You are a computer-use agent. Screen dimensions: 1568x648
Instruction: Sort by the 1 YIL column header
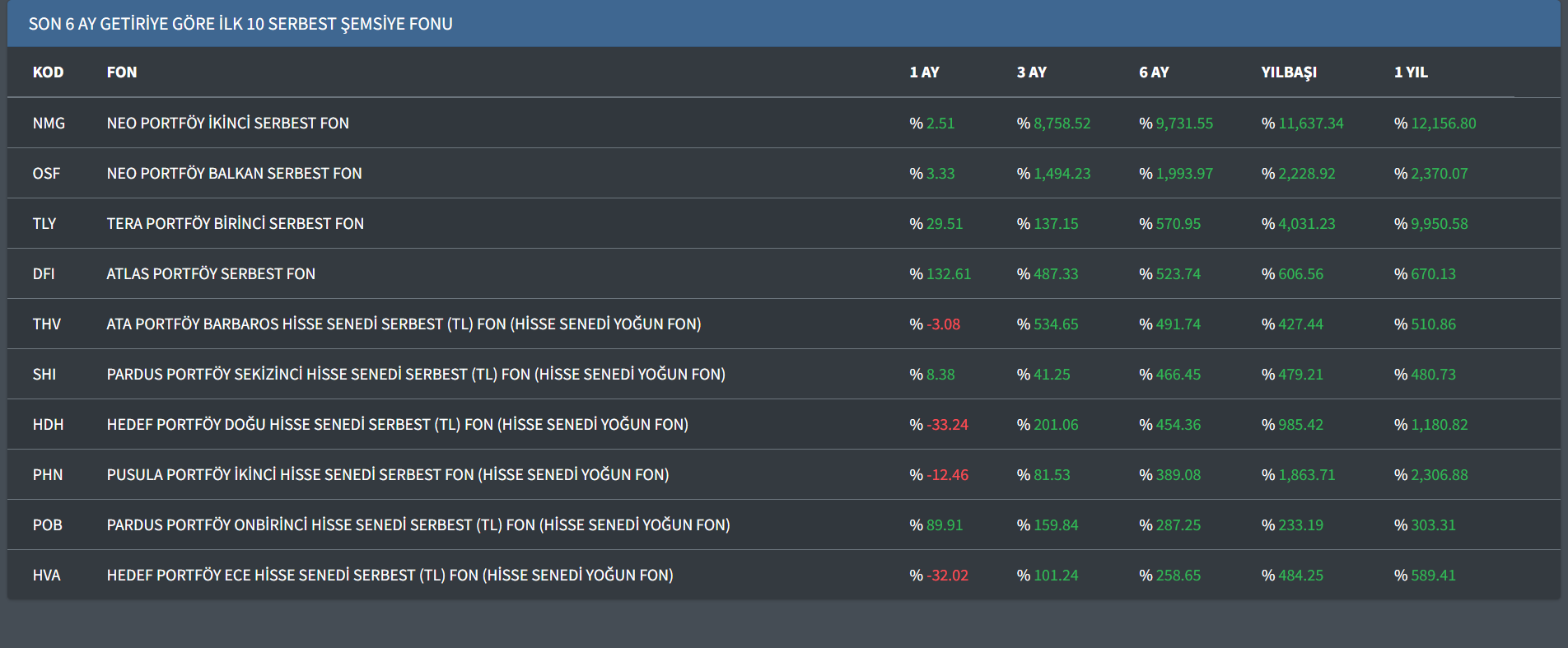pyautogui.click(x=1411, y=72)
